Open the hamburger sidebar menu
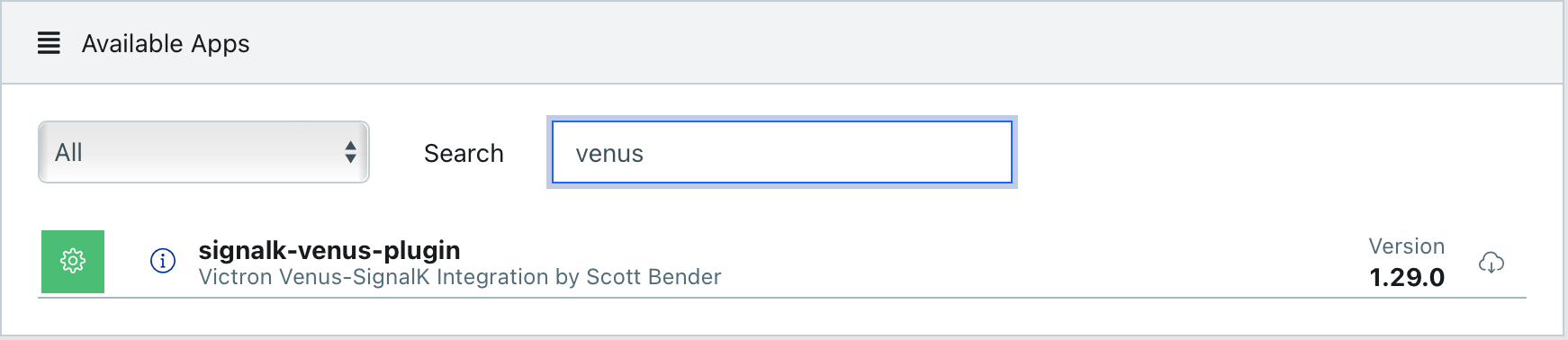 (49, 43)
